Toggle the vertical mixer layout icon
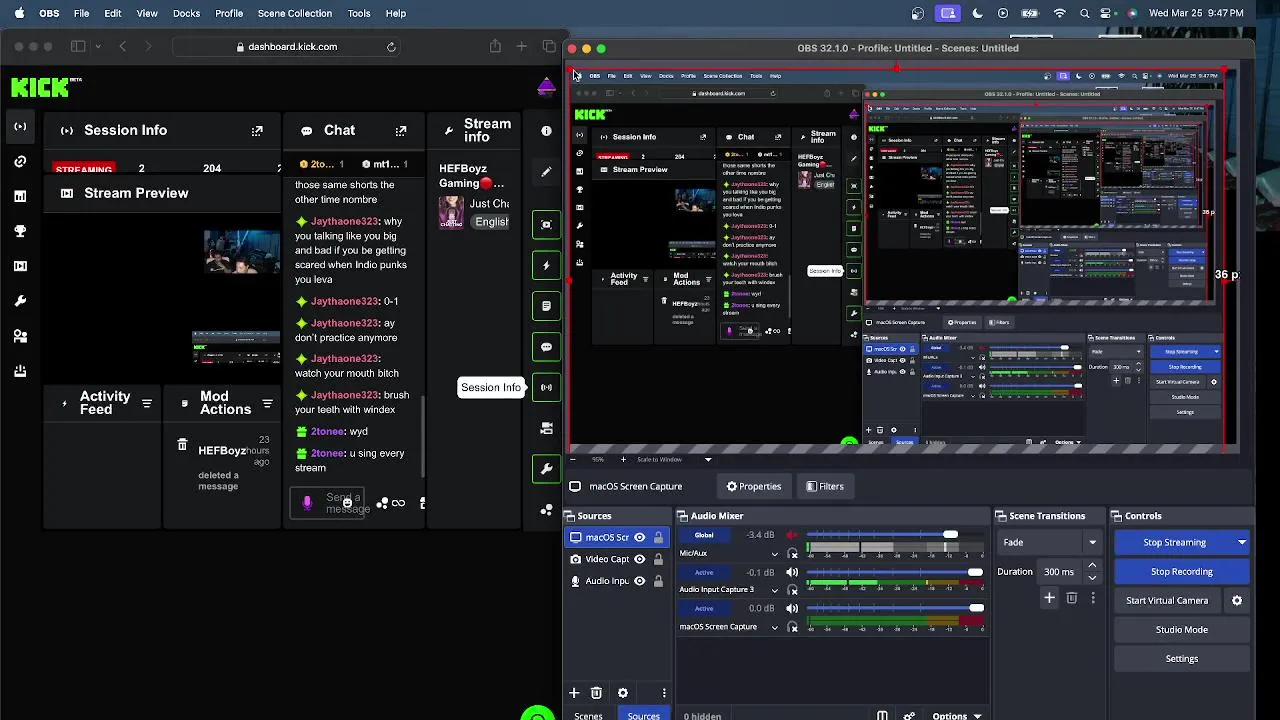 tap(882, 716)
